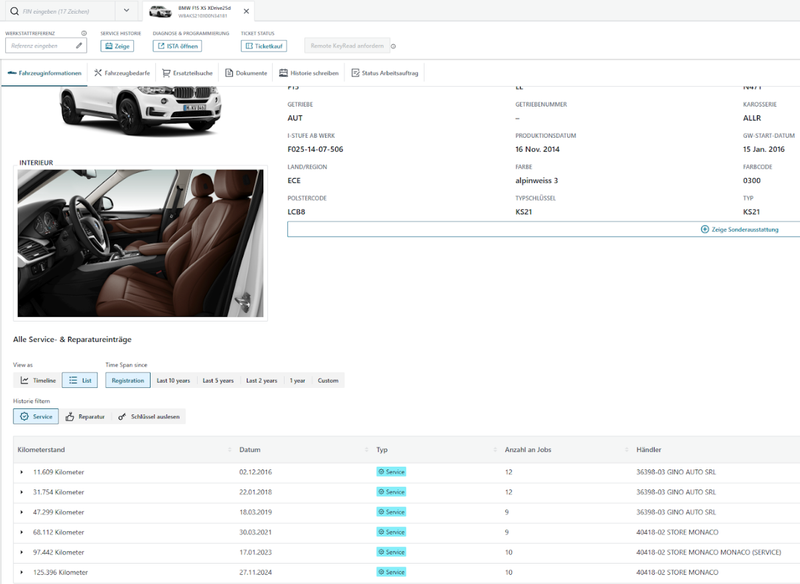The width and height of the screenshot is (800, 584).
Task: Click the search magnifier icon in FIN field
Action: click(13, 11)
